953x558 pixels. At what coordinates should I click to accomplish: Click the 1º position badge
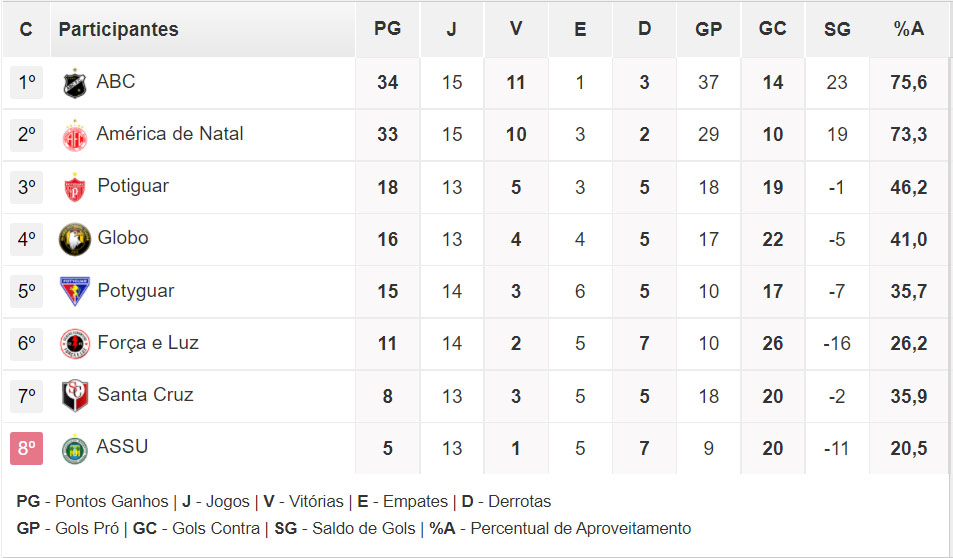pos(27,83)
